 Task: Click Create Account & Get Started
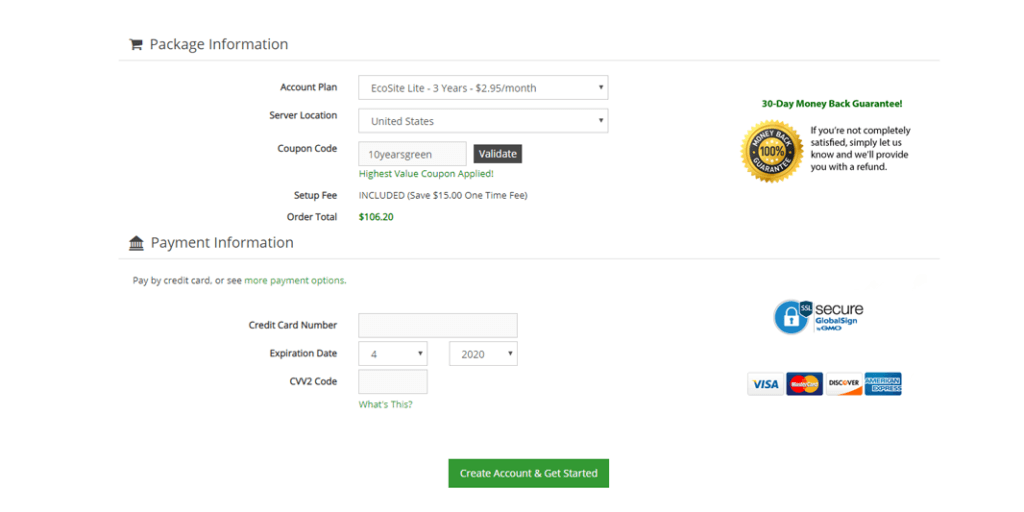(528, 473)
